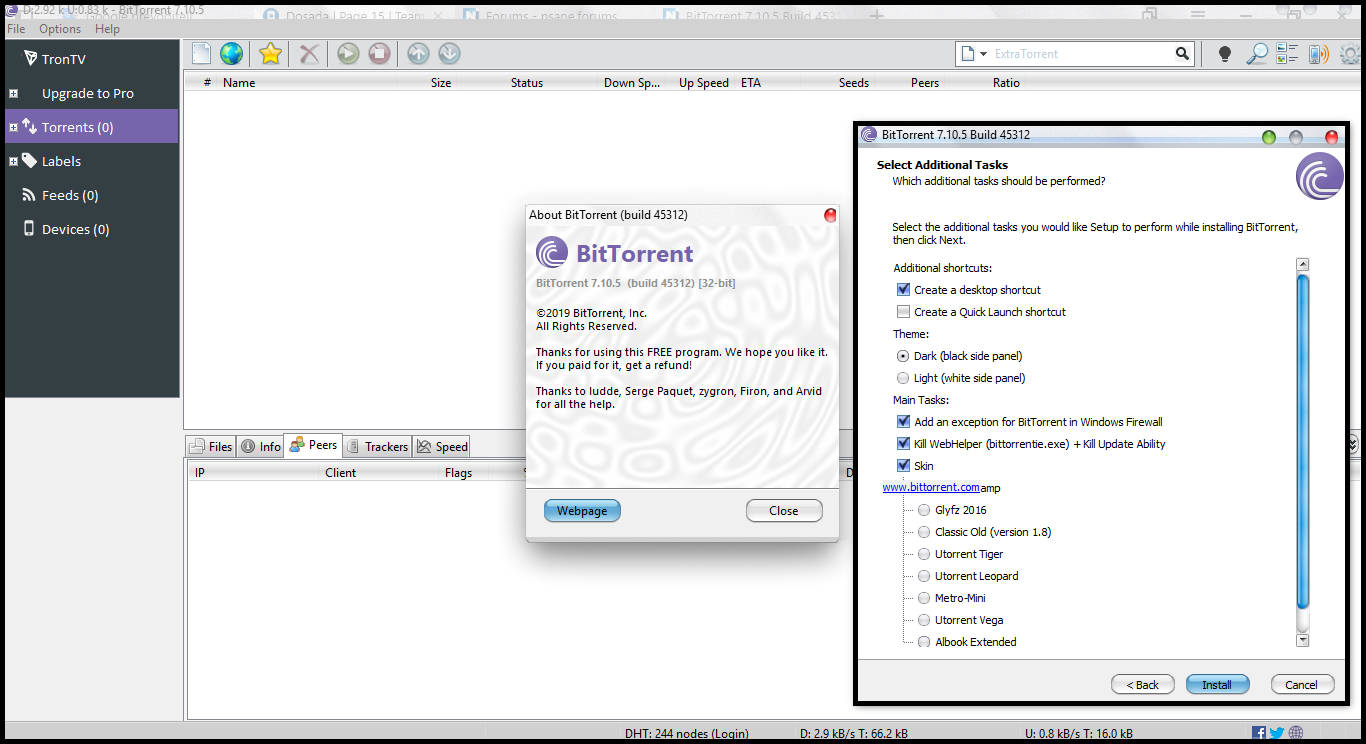This screenshot has width=1366, height=744.
Task: Choose Albook Extended skin option
Action: [924, 641]
